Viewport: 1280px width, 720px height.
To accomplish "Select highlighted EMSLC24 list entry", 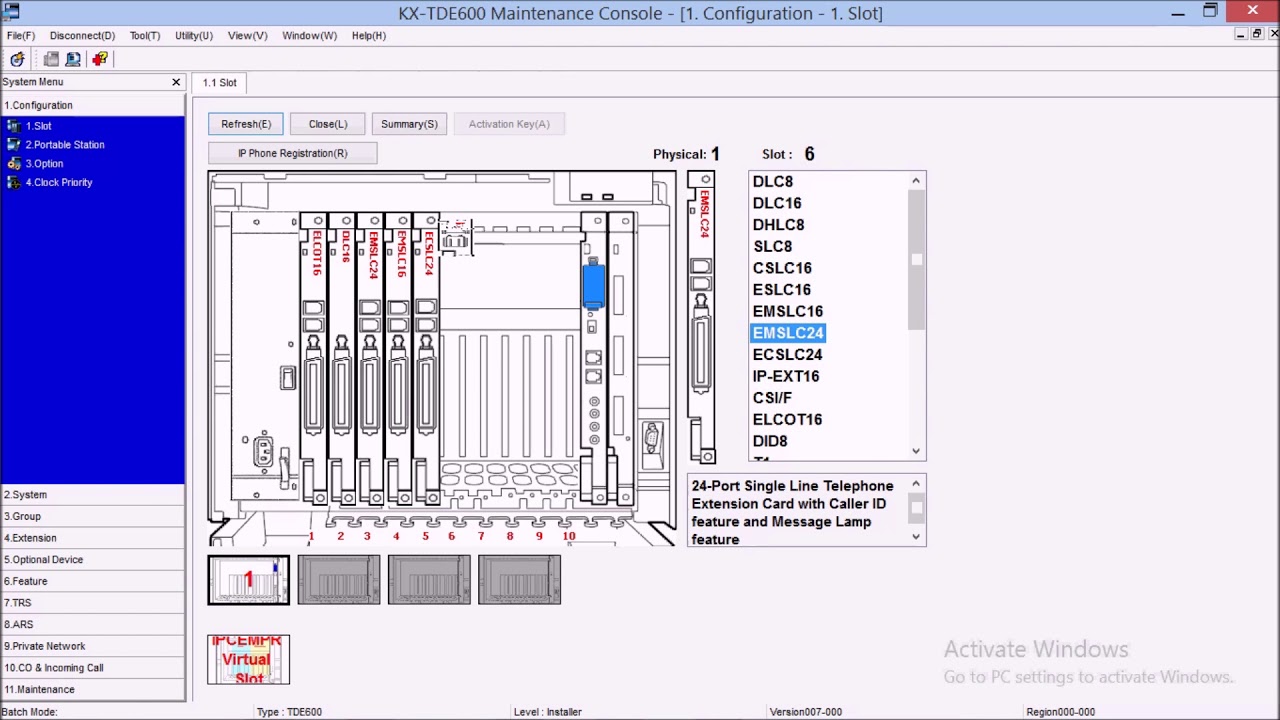I will click(x=788, y=333).
